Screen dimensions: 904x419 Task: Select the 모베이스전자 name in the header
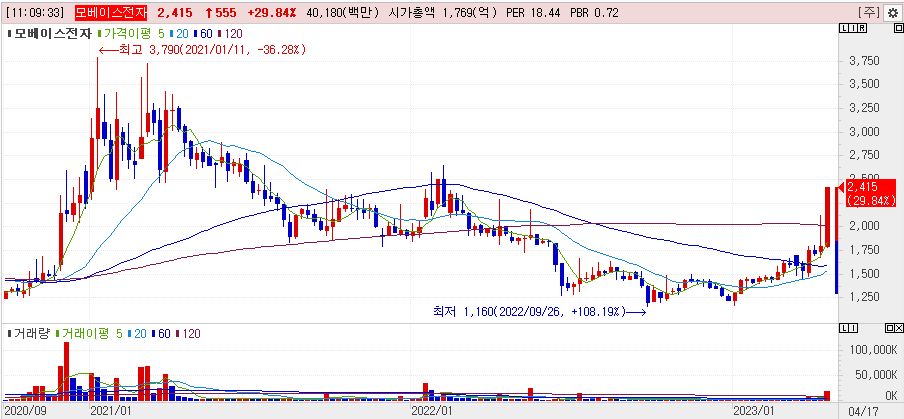pos(111,13)
